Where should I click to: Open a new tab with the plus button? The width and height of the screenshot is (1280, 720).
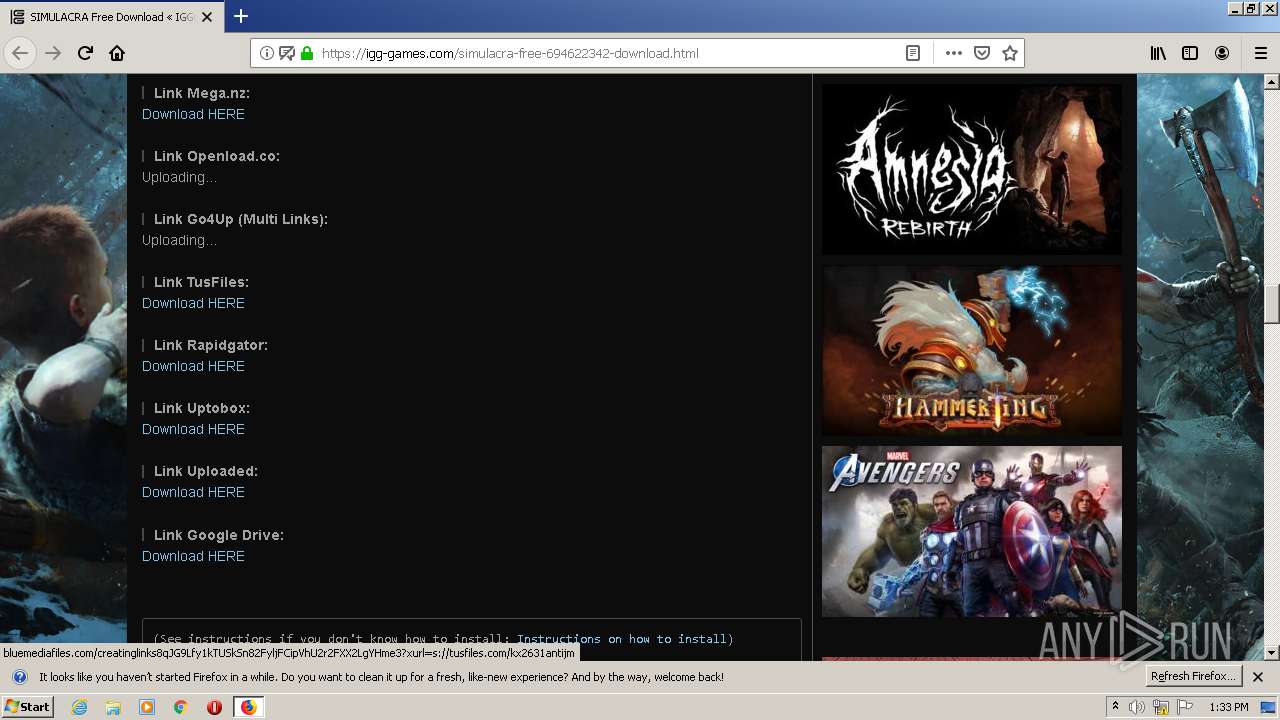[x=241, y=16]
